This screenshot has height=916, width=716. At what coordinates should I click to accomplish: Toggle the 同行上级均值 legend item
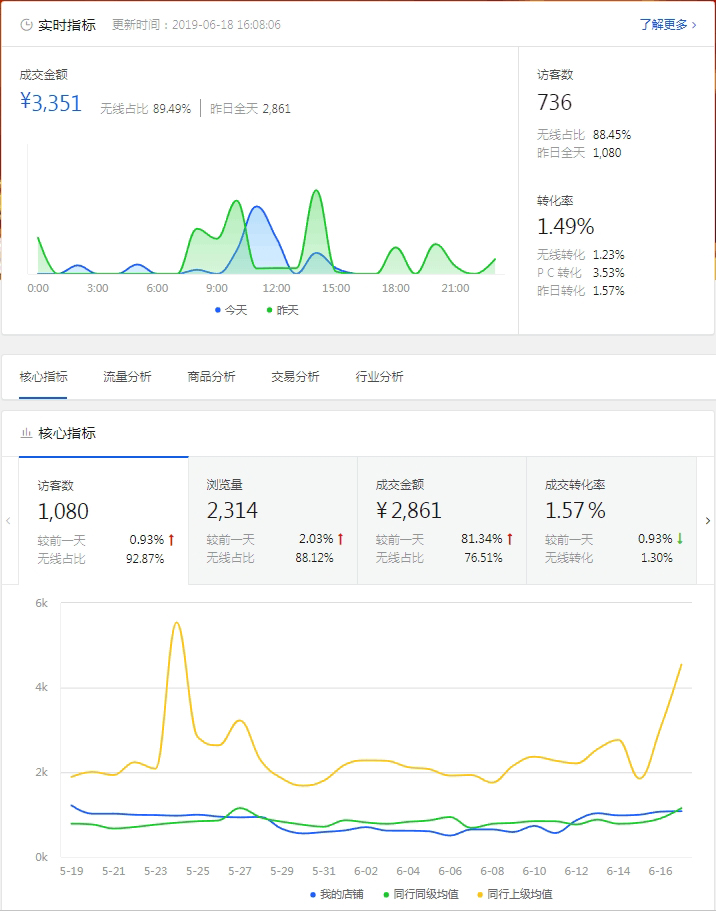515,894
